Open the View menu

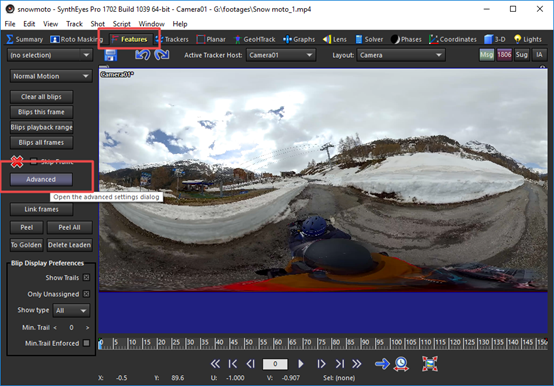[x=50, y=24]
